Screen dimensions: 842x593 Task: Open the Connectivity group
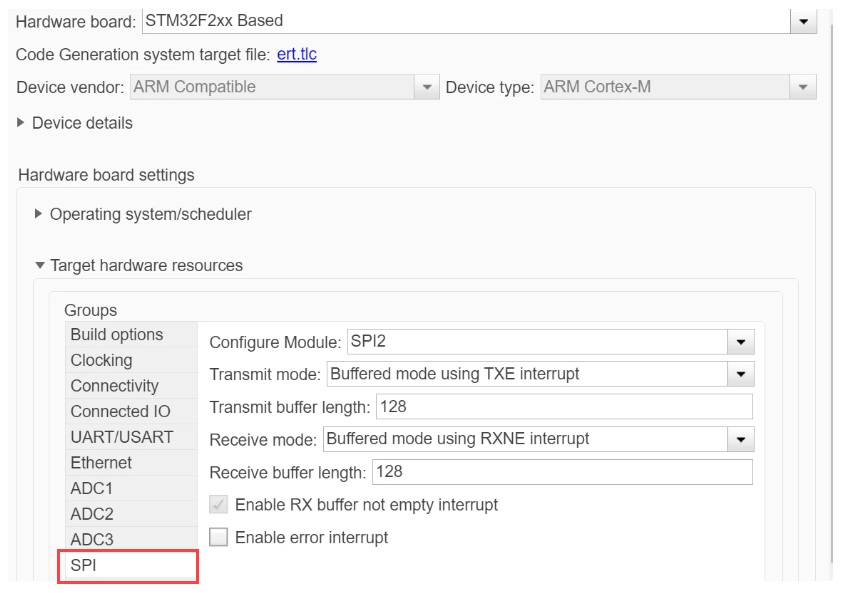click(x=114, y=386)
